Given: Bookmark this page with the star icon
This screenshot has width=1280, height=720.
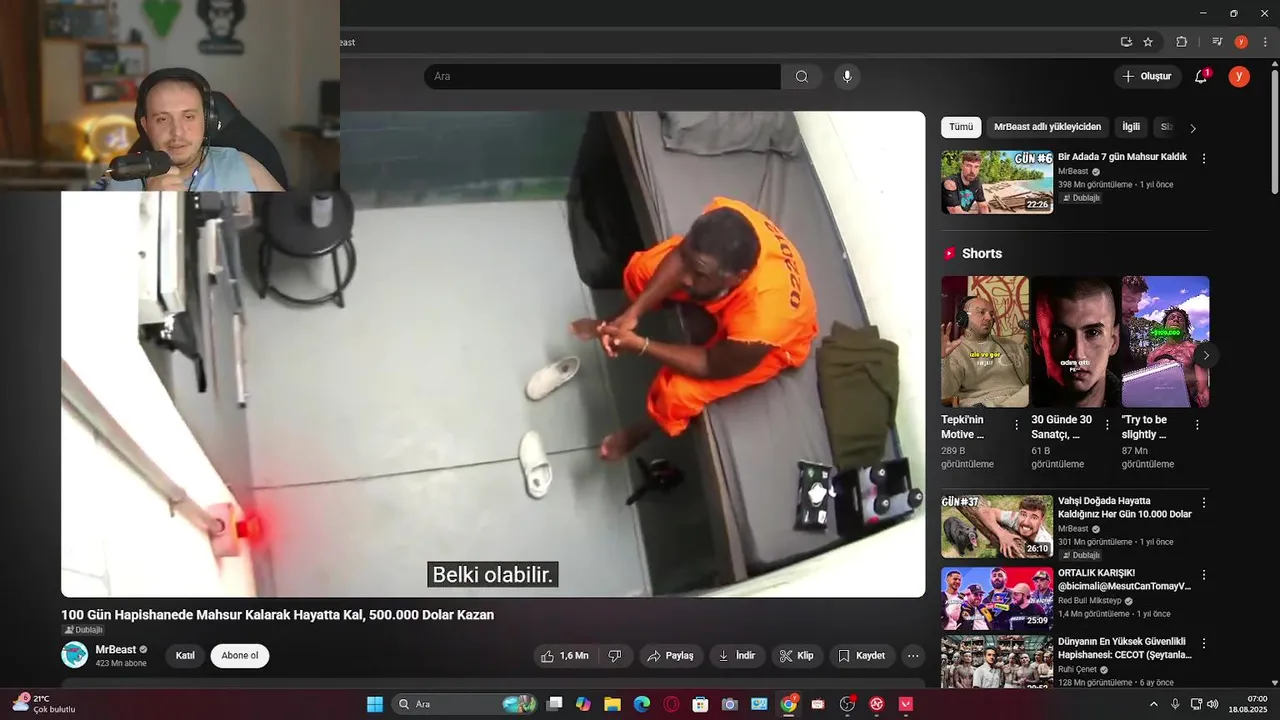Looking at the screenshot, I should pyautogui.click(x=1148, y=42).
